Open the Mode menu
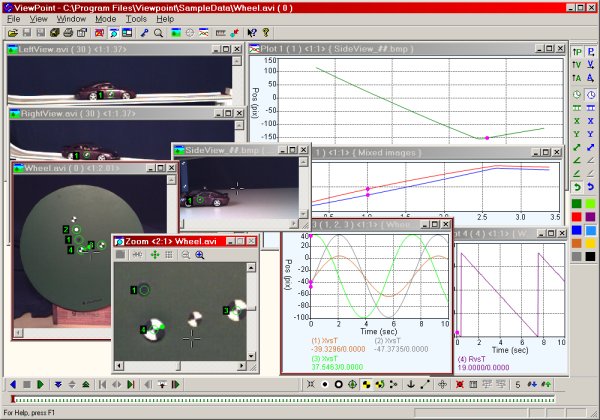The image size is (600, 420). pos(106,19)
